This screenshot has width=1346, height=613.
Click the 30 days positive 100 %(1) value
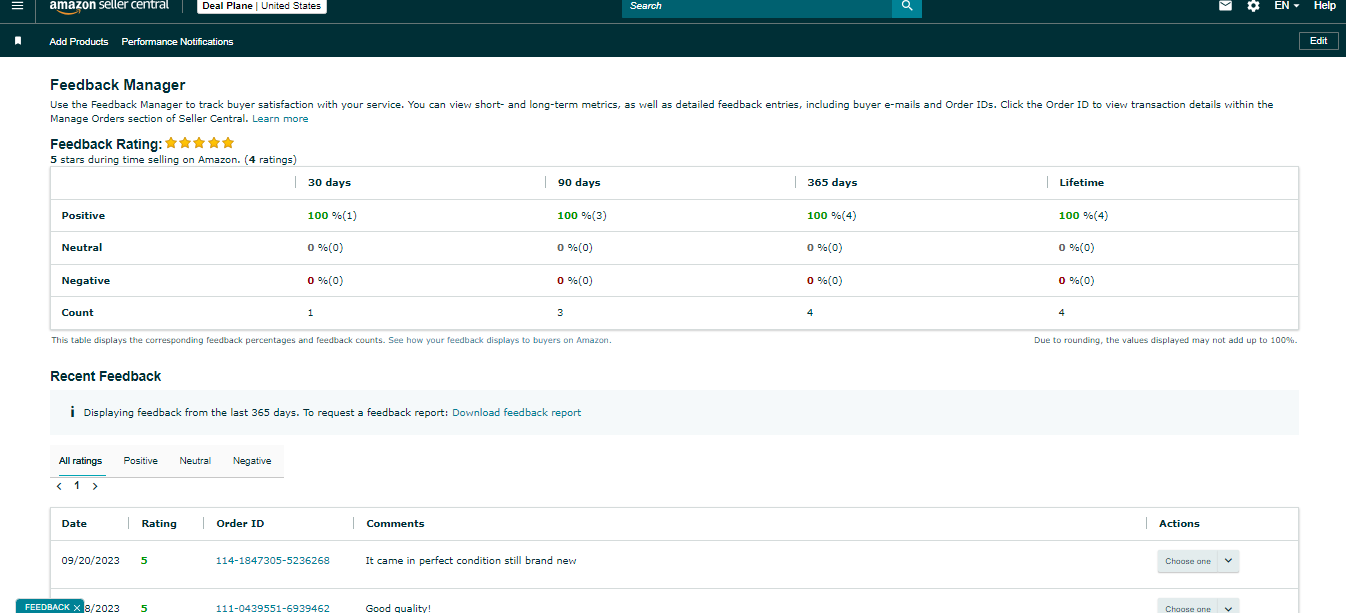pyautogui.click(x=332, y=216)
